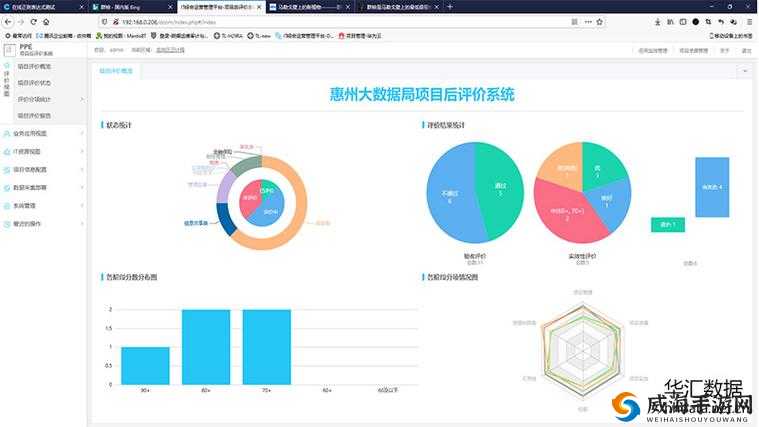Expand the 数据采集部署 menu chevron

point(82,187)
